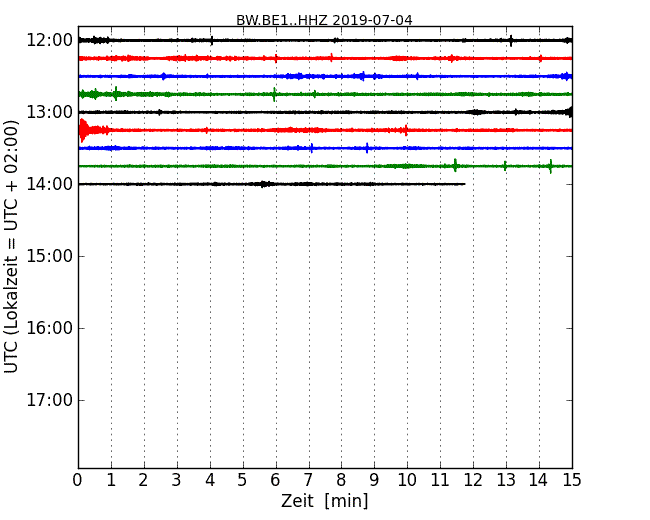Image resolution: width=650 pixels, height=520 pixels.
Task: Select the 17:00 time label
Action: coord(49,401)
